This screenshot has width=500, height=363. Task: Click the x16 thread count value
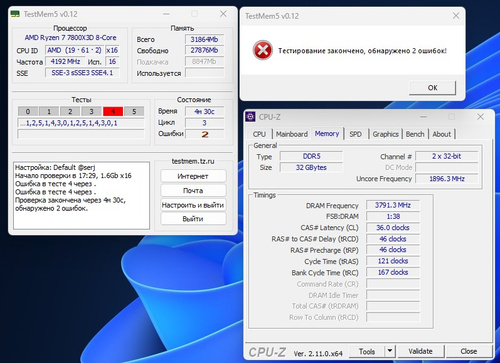(112, 50)
